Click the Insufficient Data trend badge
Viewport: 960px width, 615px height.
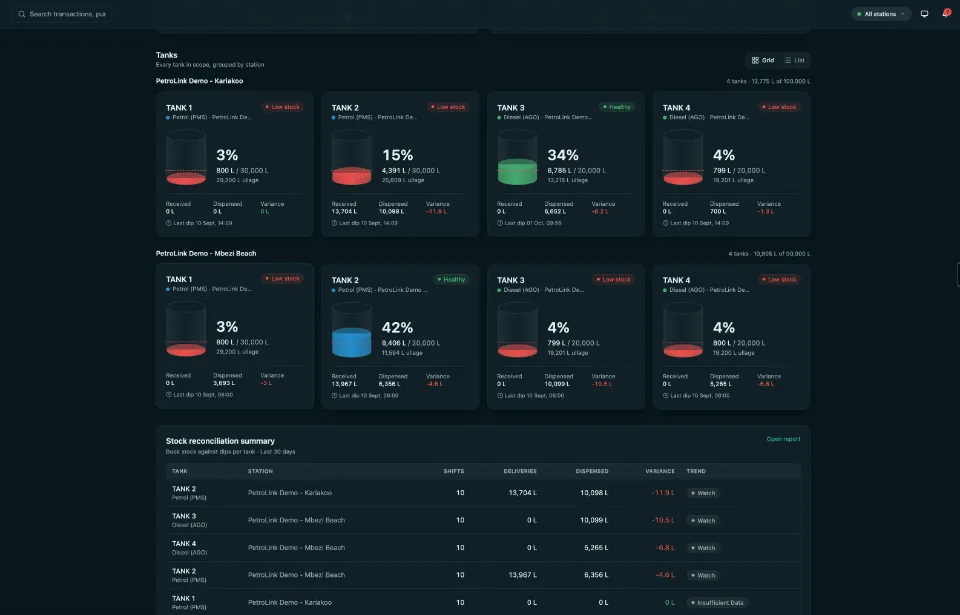pyautogui.click(x=716, y=603)
